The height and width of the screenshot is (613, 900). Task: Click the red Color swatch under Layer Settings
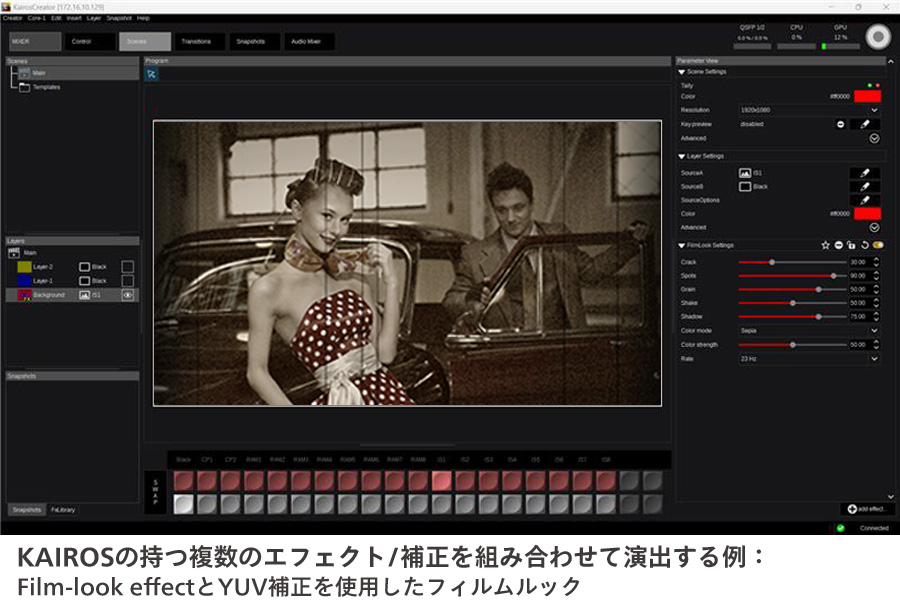[x=867, y=214]
